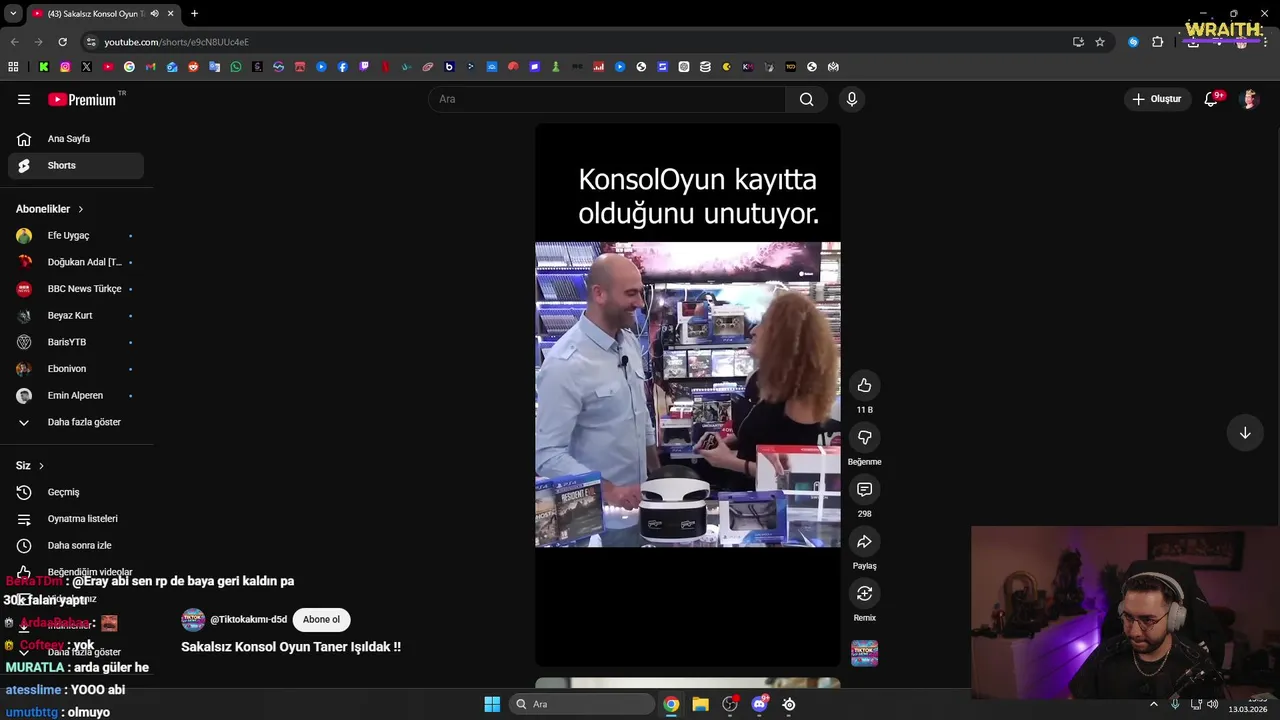Click the search magnifier button
1280x720 pixels.
(x=807, y=99)
